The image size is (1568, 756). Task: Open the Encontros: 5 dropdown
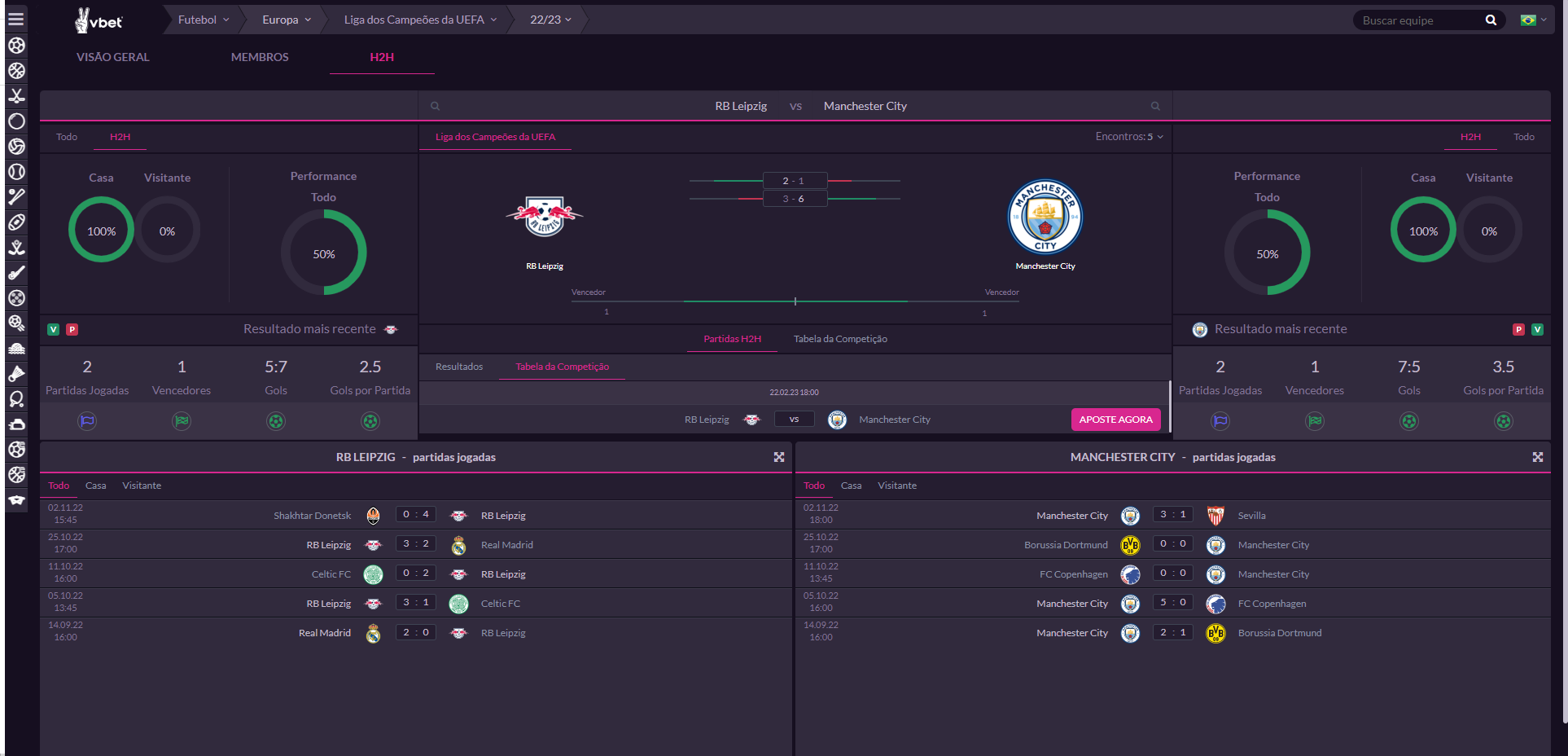click(1129, 137)
